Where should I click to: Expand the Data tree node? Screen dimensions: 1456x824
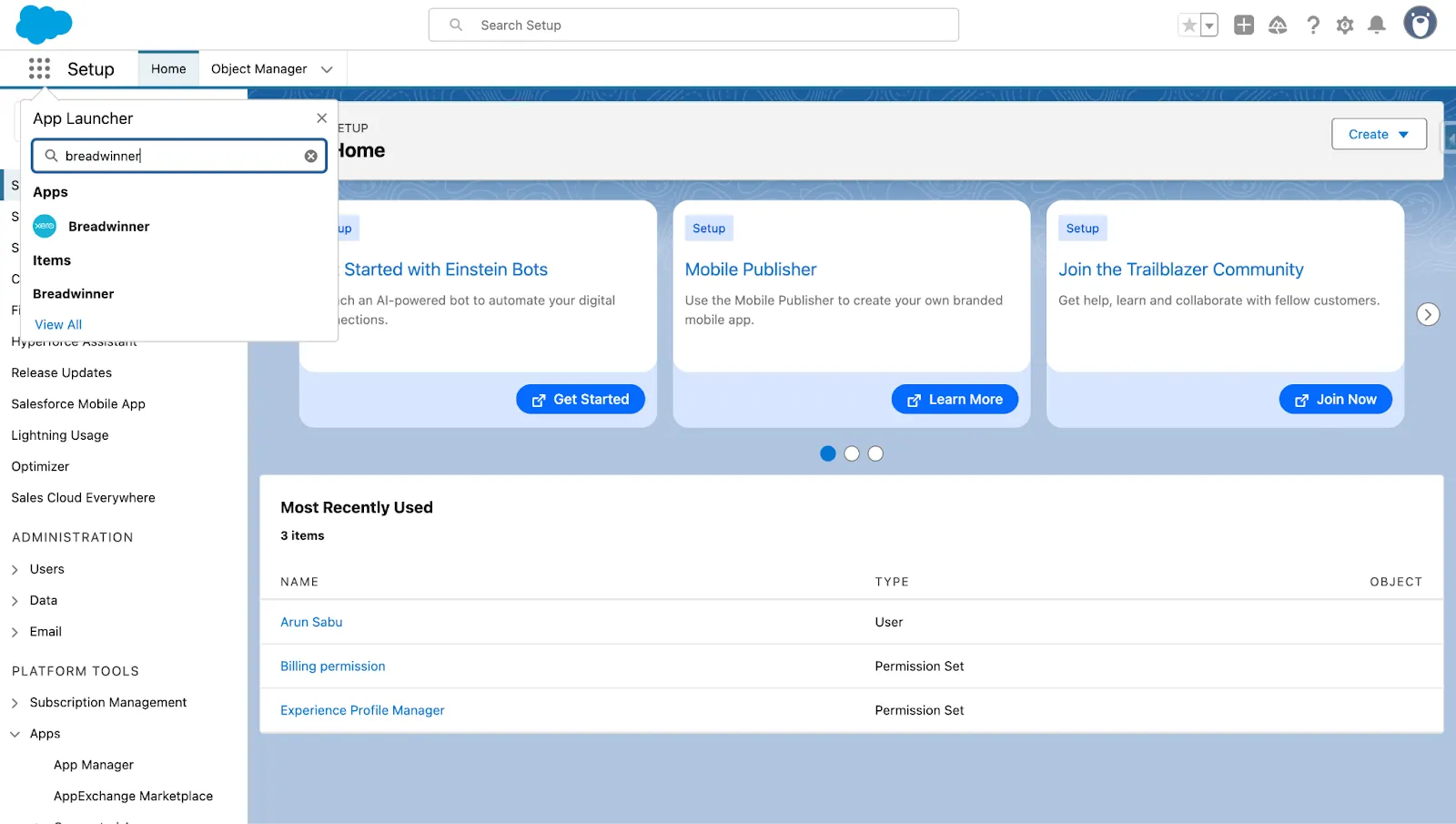15,601
